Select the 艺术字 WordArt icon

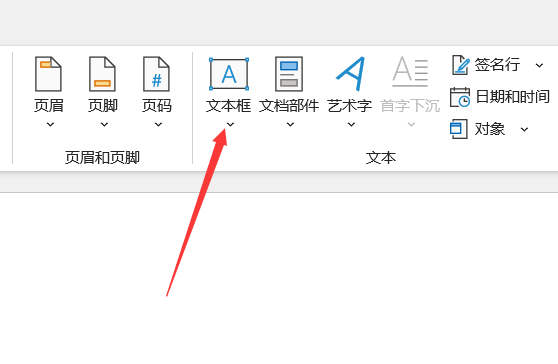tap(351, 74)
